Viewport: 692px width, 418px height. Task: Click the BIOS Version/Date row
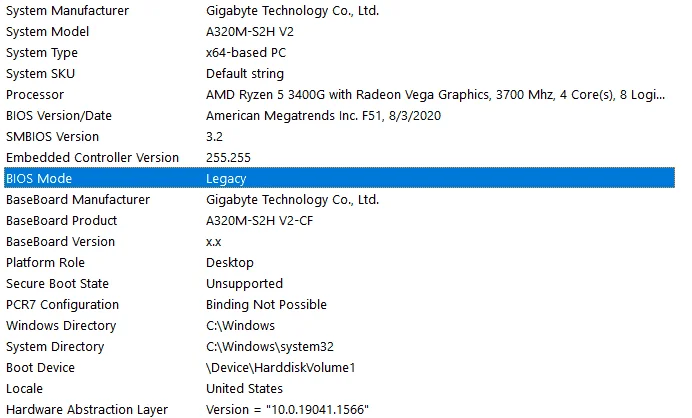click(339, 116)
